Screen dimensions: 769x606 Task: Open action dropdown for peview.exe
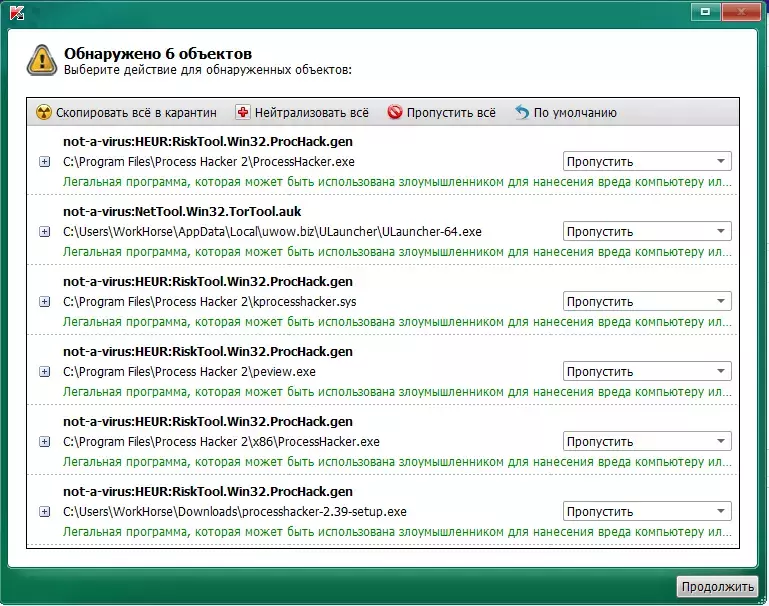coord(647,372)
